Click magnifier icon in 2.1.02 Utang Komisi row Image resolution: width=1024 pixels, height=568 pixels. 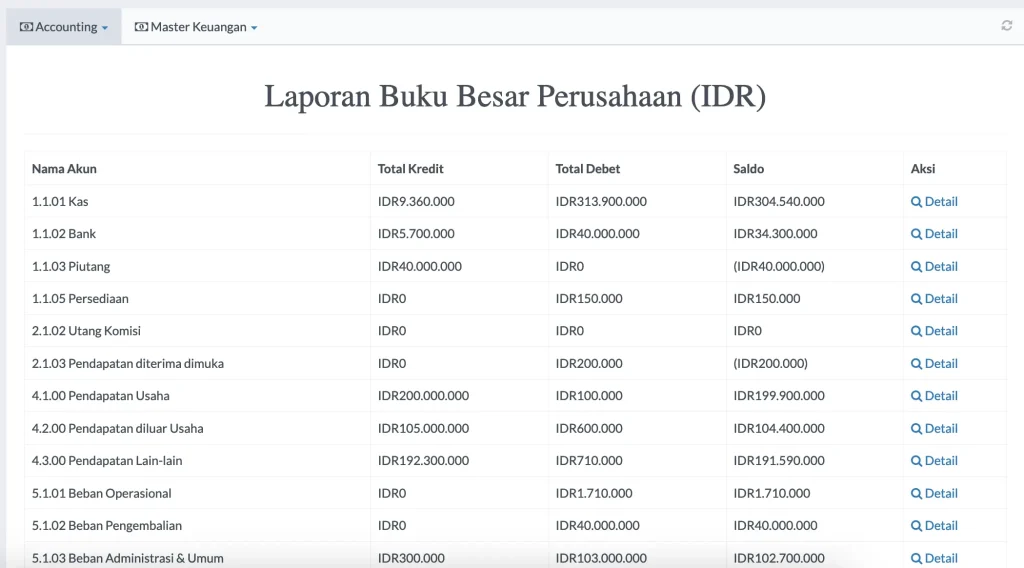click(x=916, y=331)
